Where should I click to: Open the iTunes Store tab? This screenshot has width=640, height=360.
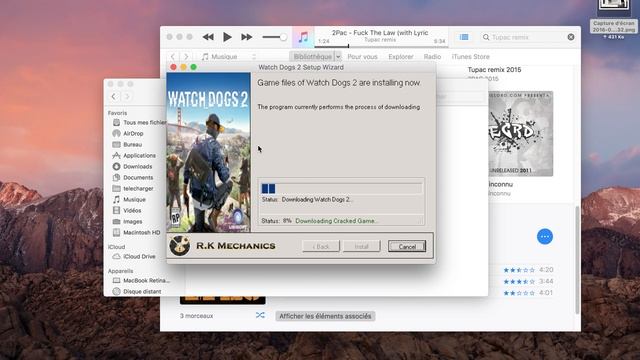point(471,56)
